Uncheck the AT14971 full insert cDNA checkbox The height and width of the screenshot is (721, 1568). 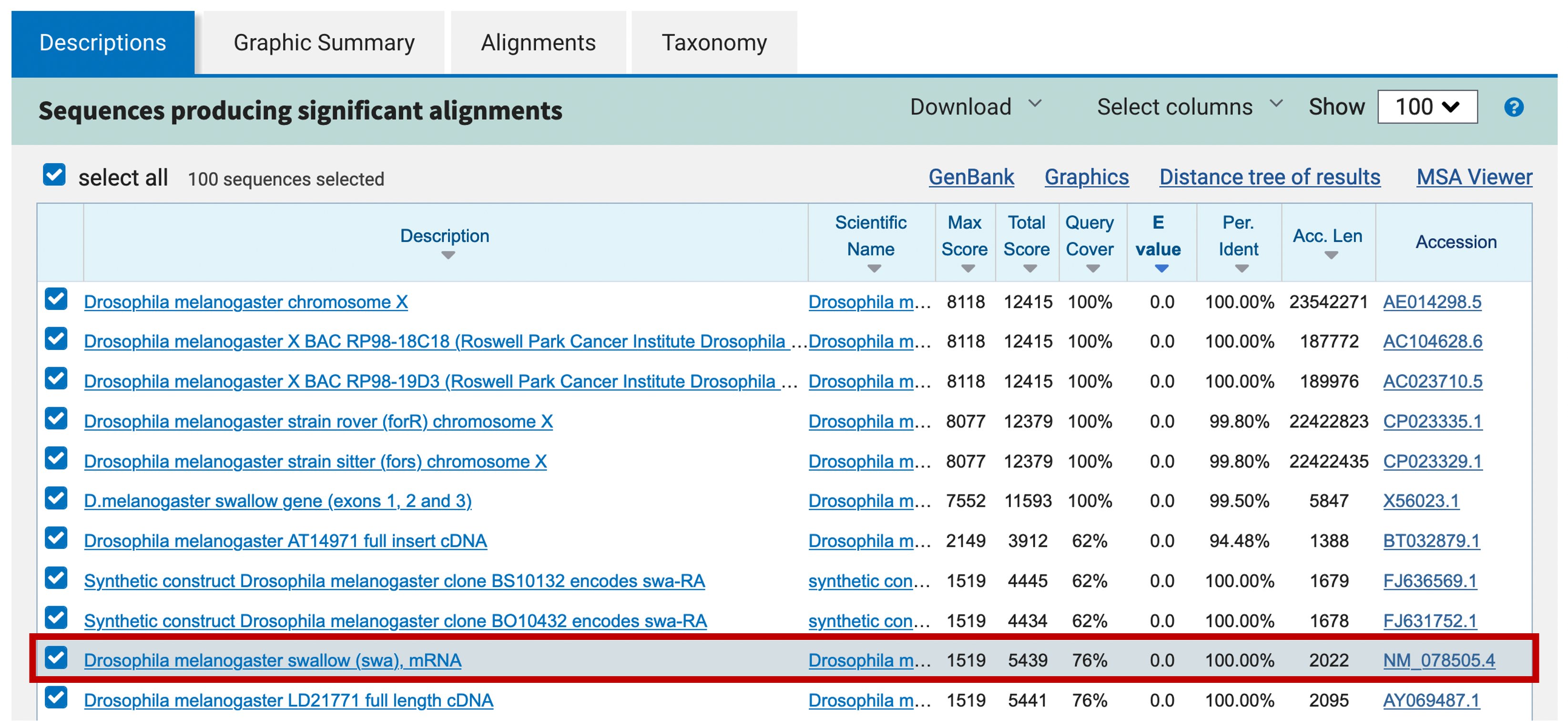tap(56, 538)
